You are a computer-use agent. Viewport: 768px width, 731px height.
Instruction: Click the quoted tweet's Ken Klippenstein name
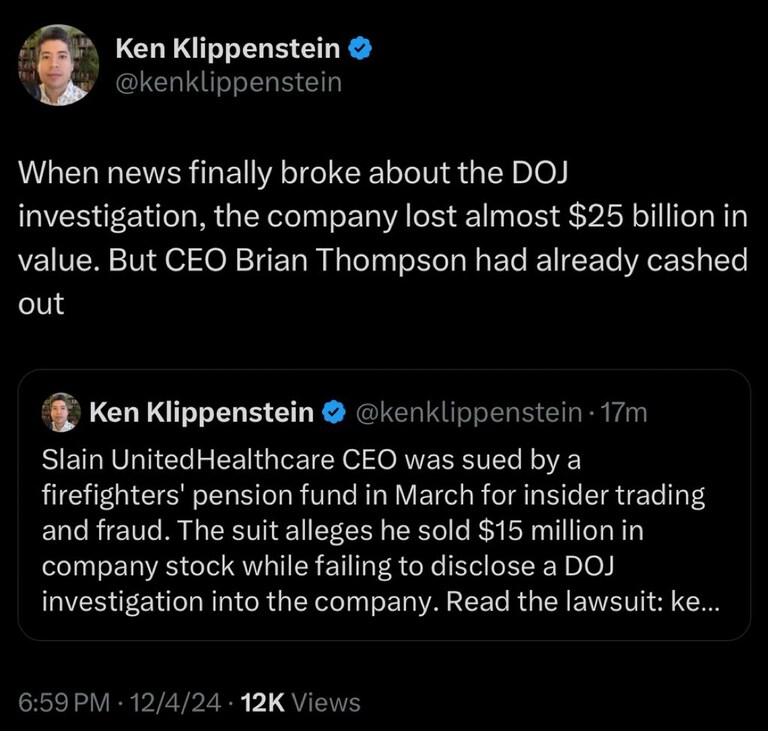(x=201, y=412)
